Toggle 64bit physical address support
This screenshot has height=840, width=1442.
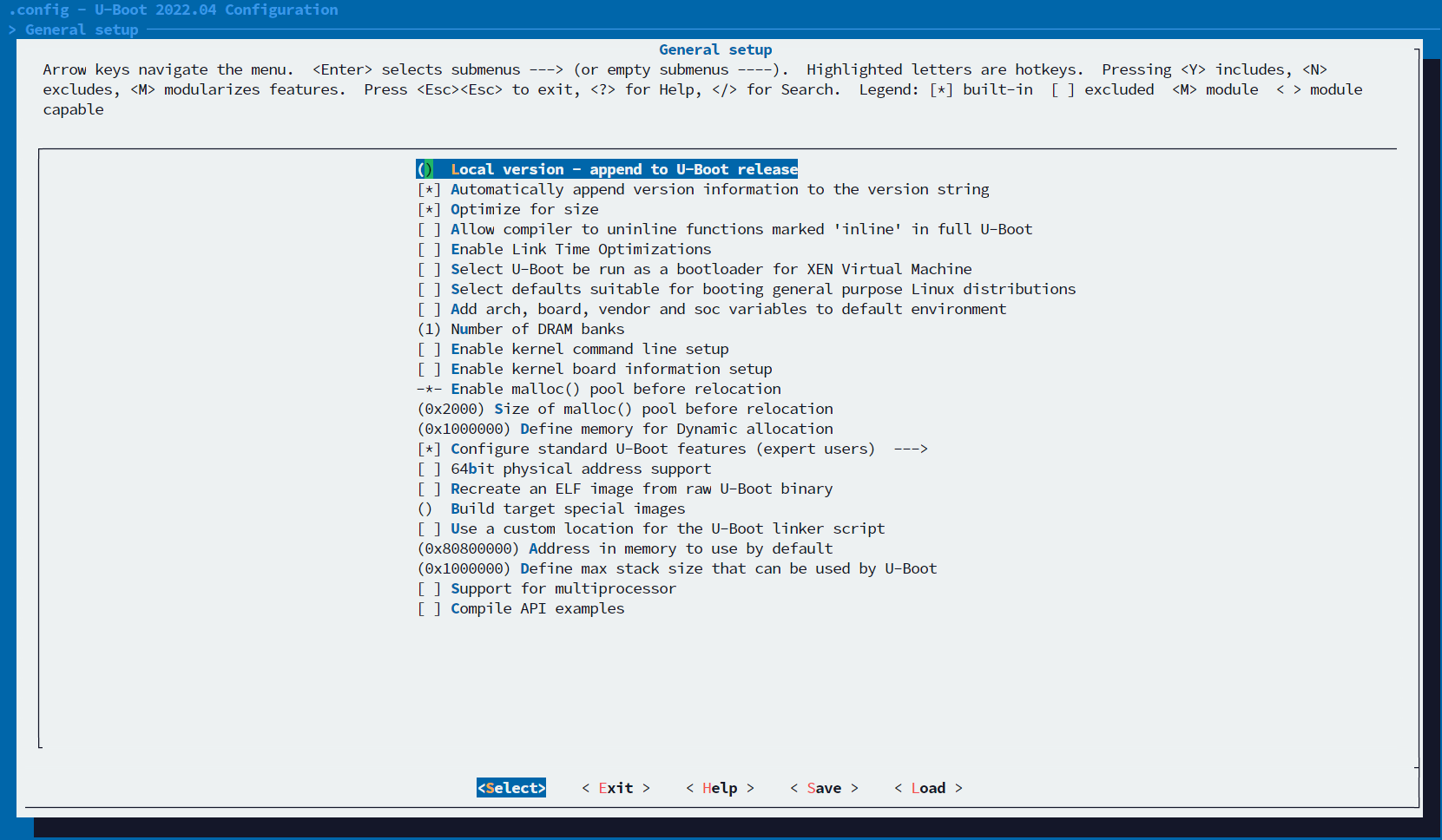pos(564,469)
